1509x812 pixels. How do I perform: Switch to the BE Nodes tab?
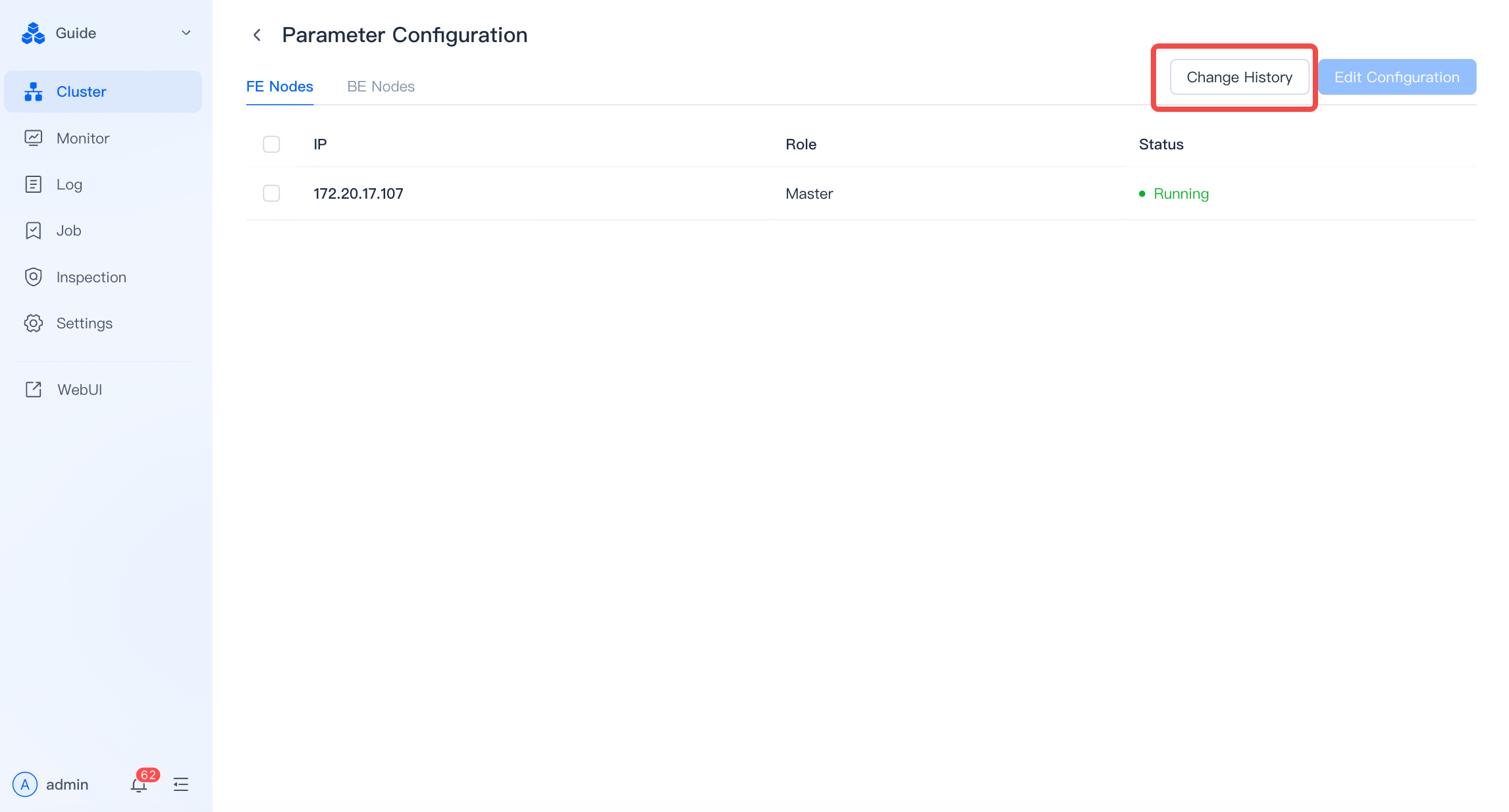tap(381, 86)
